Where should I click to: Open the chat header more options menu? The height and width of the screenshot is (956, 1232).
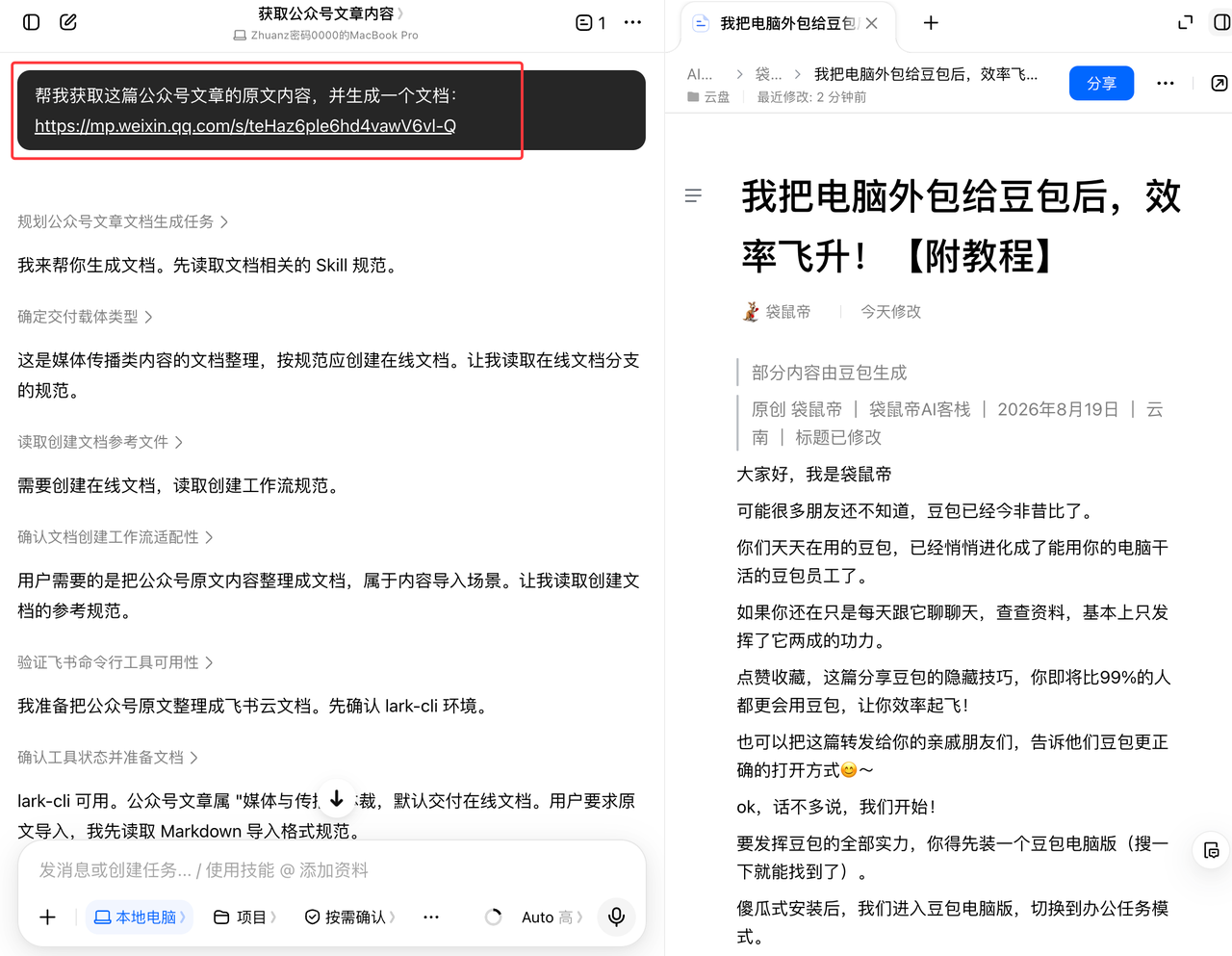click(x=632, y=22)
